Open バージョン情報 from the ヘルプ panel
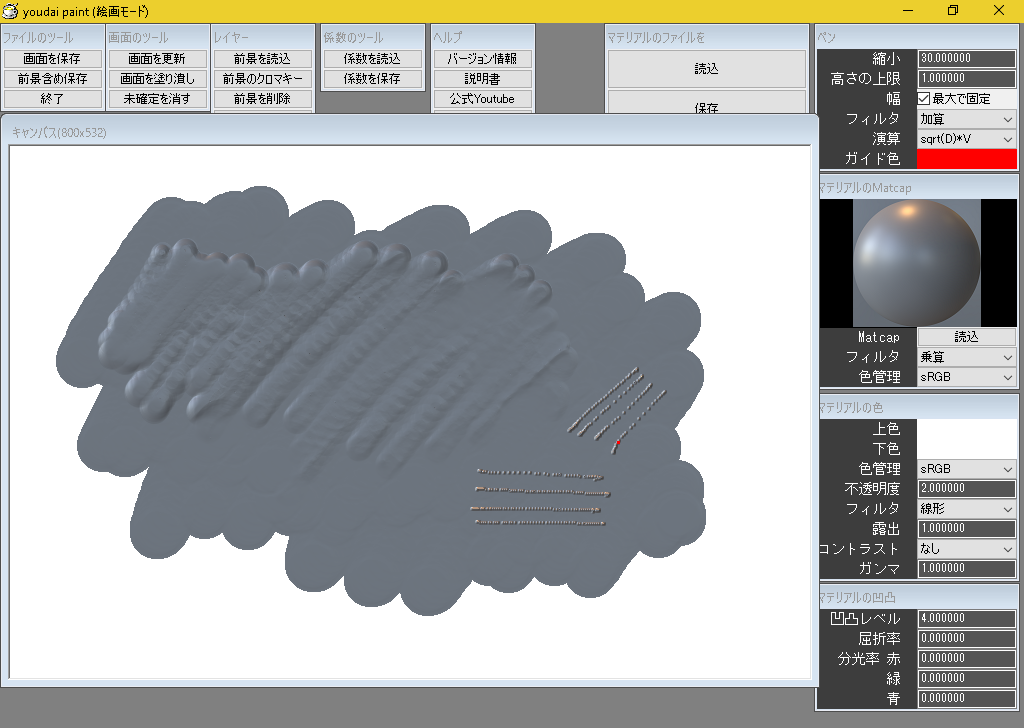The height and width of the screenshot is (728, 1024). pyautogui.click(x=482, y=58)
